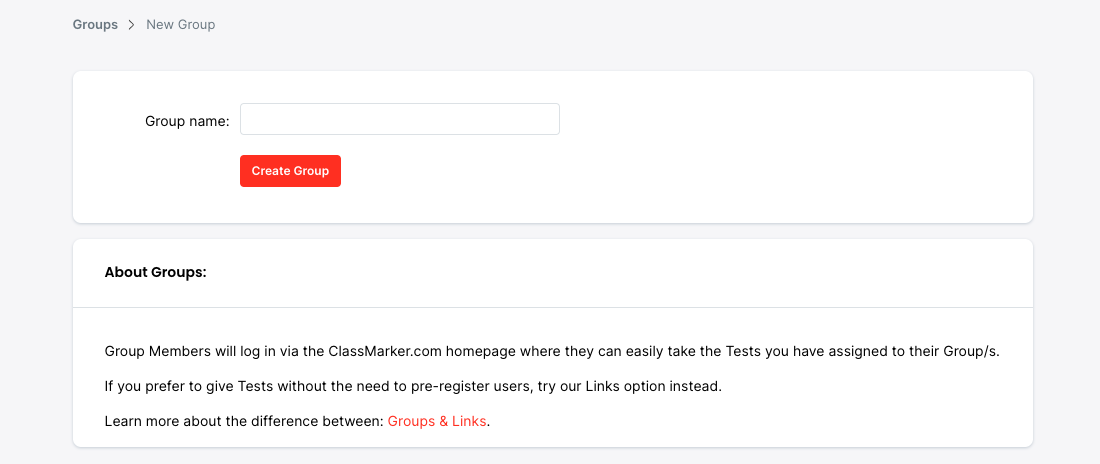Click the ClassMarker.com text in the description
Screen dimensions: 1100x464
(x=385, y=351)
